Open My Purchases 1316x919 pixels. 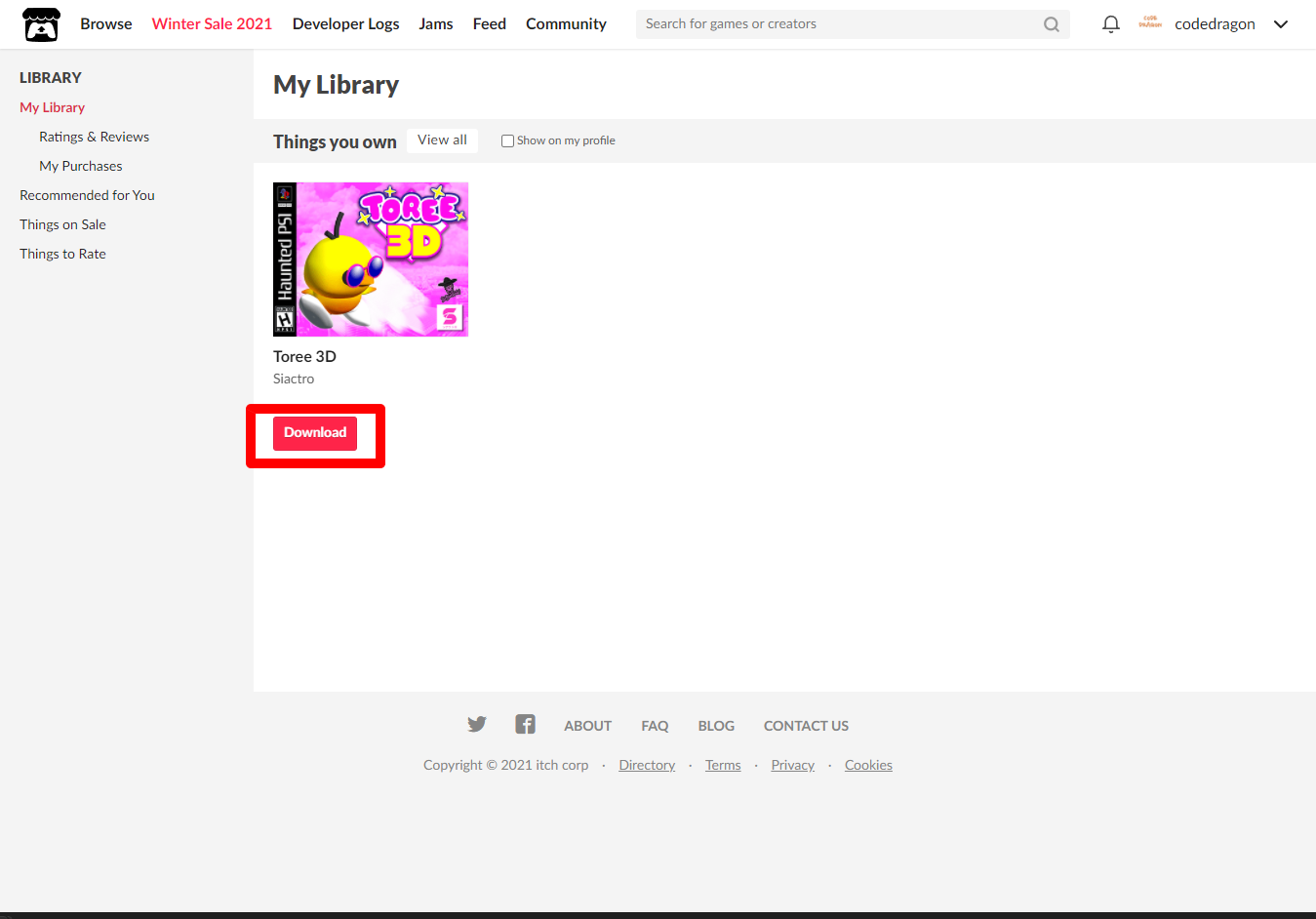(x=81, y=166)
